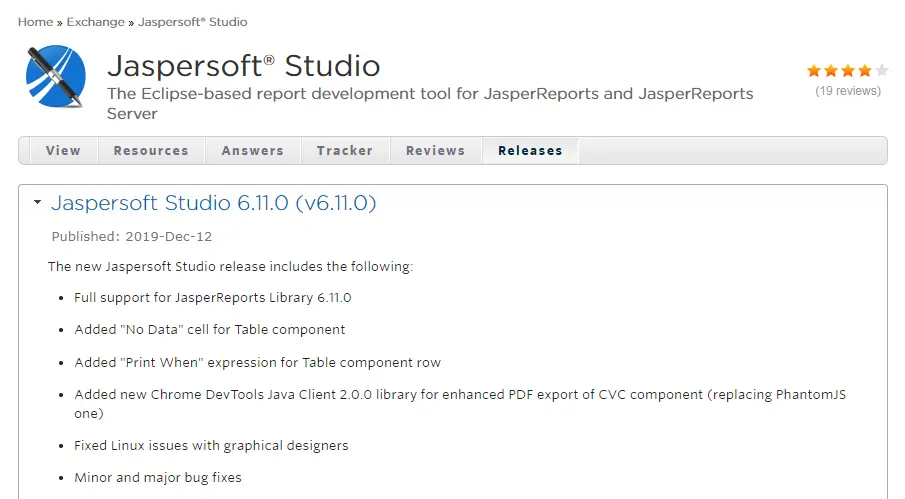Go to Home in the breadcrumb

point(35,22)
